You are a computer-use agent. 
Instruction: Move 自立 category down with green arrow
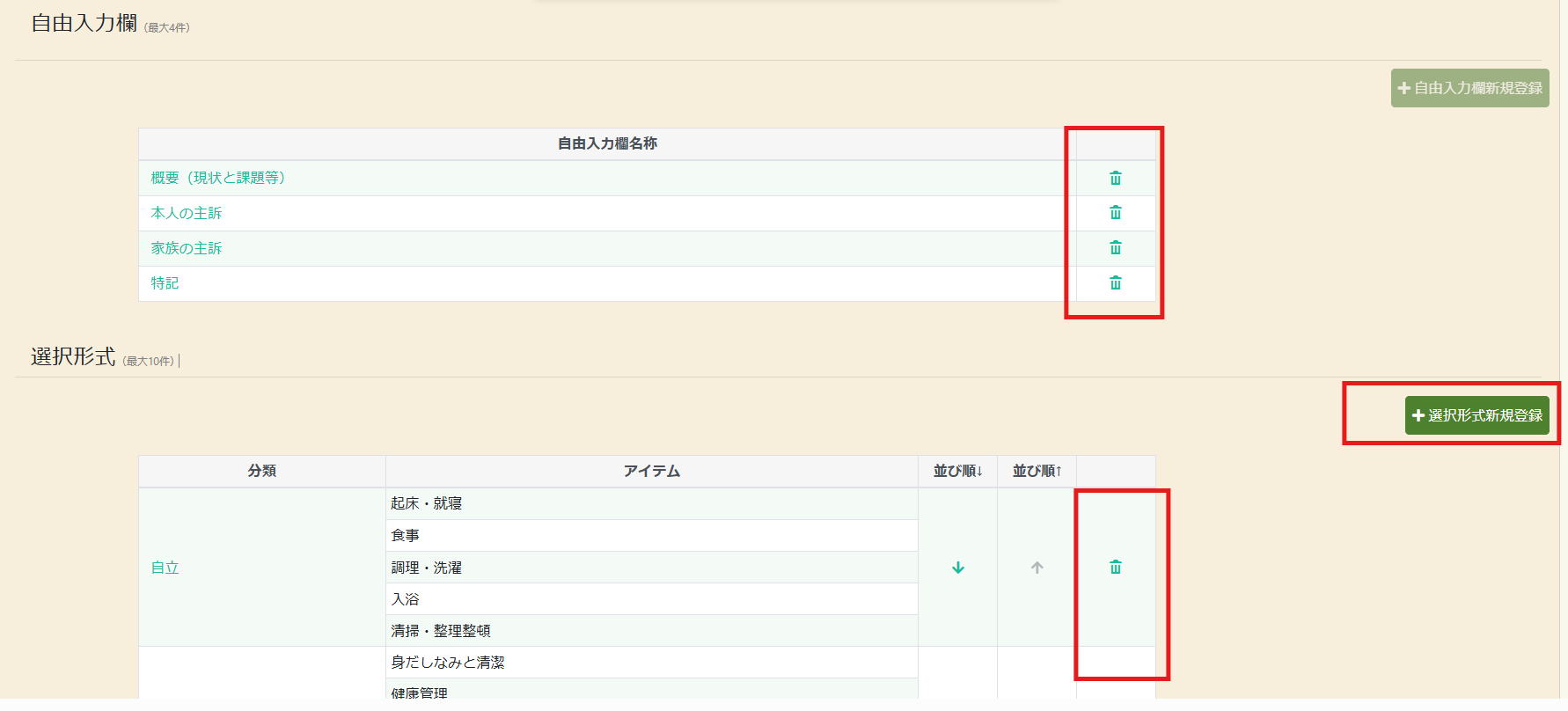[x=958, y=568]
